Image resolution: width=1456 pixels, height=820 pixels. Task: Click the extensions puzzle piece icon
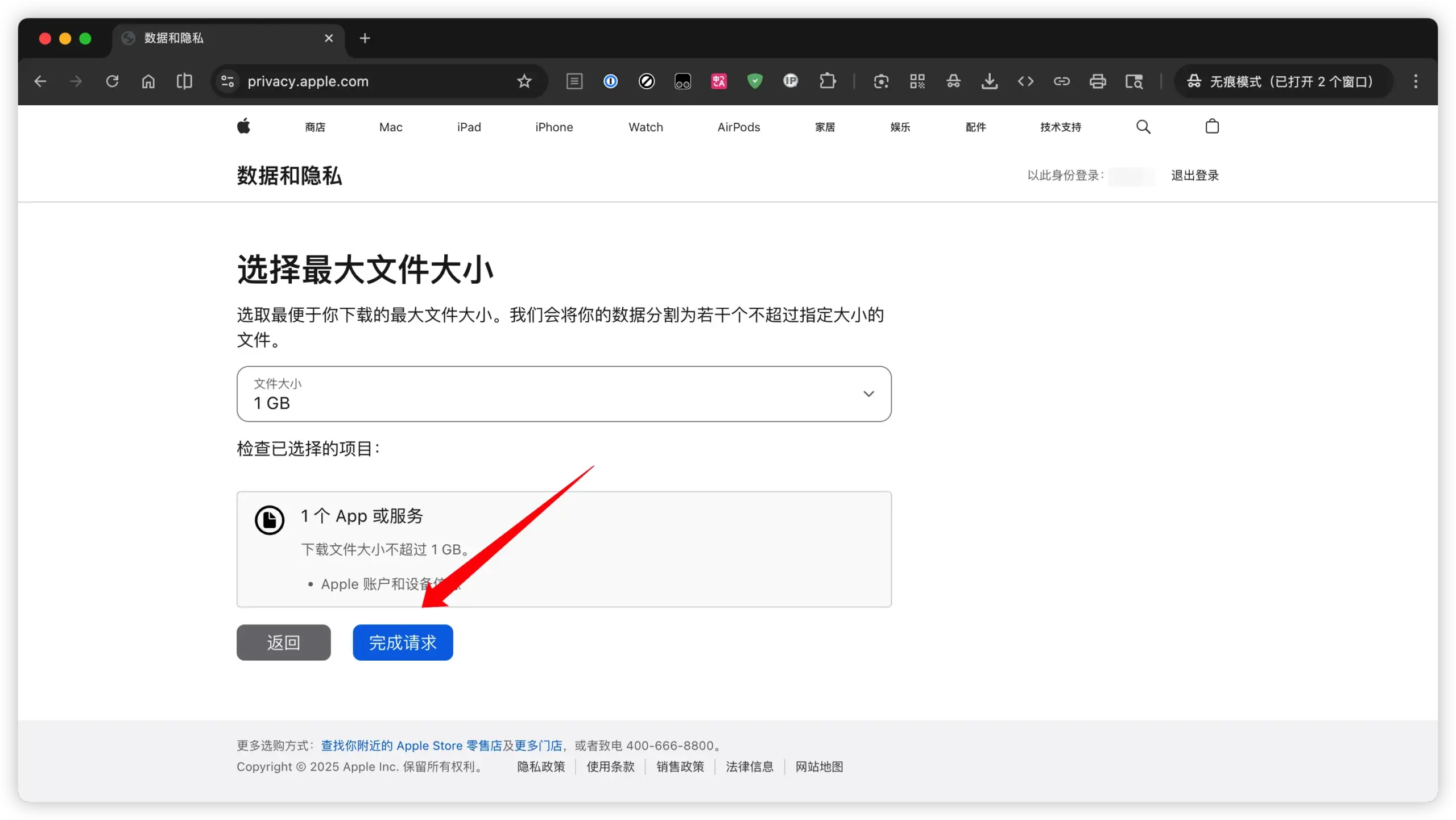tap(828, 81)
